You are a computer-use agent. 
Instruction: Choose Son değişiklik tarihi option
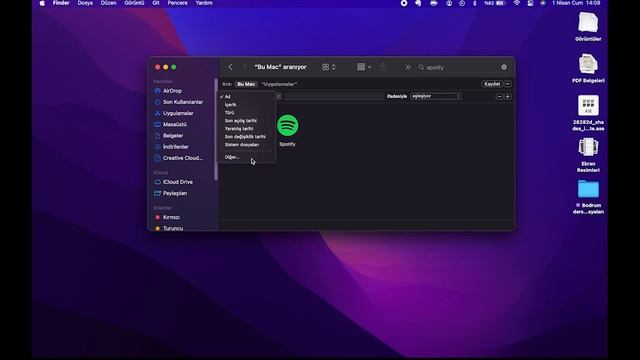246,137
